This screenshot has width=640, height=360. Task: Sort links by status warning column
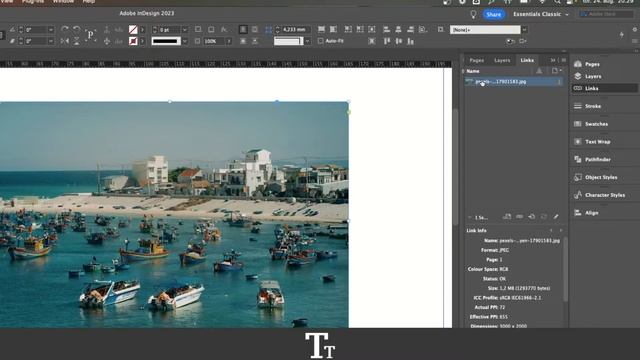[539, 71]
